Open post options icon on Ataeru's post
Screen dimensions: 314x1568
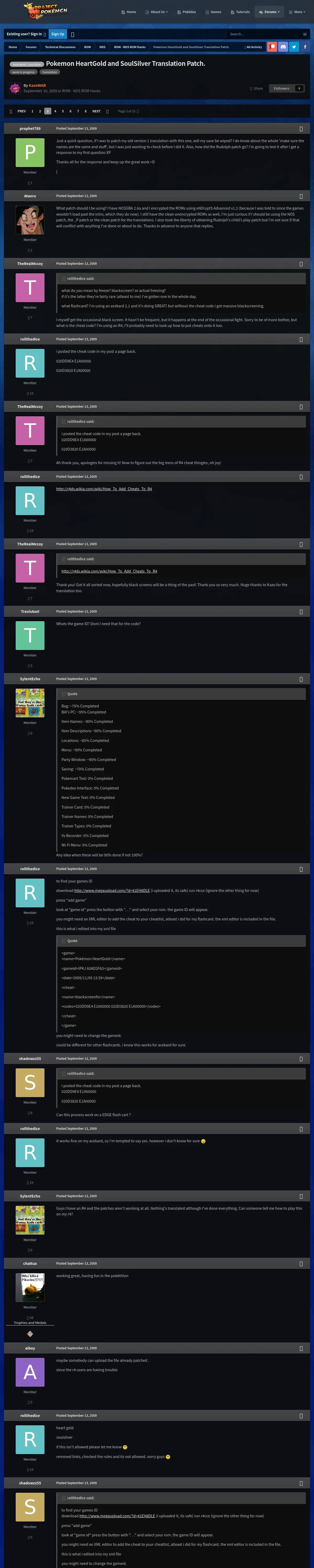[301, 196]
